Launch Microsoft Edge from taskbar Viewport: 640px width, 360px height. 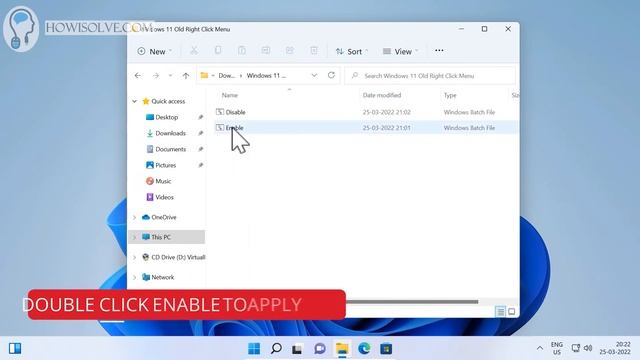pos(364,349)
